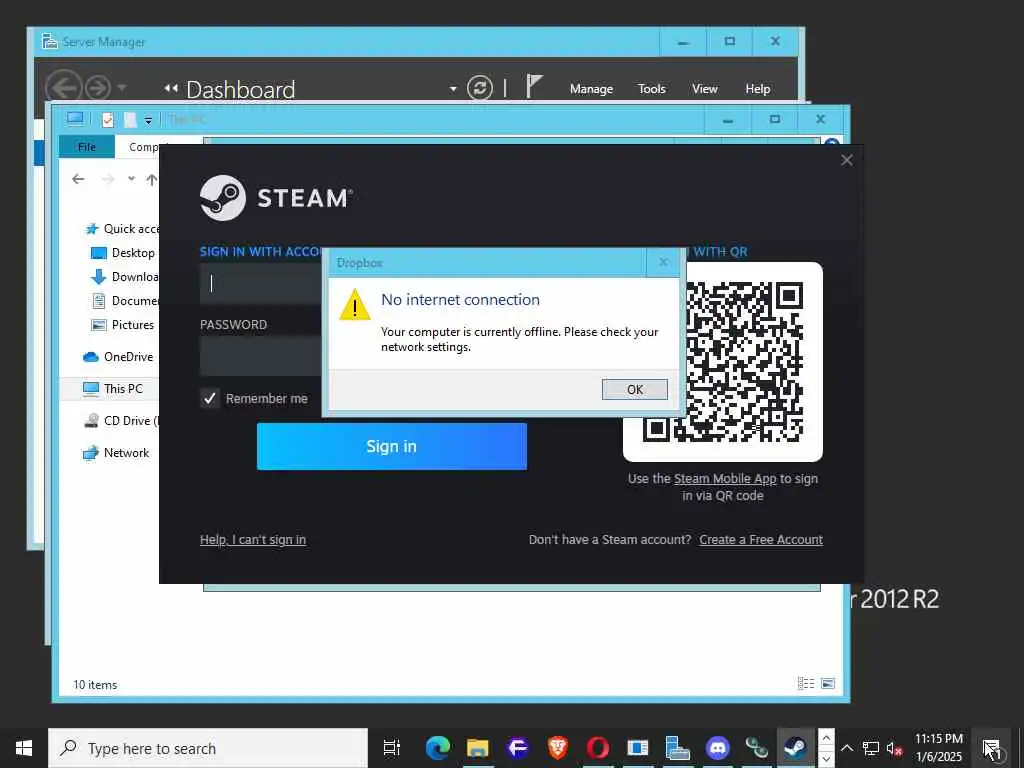Open the Windows Start menu
1024x768 pixels.
click(x=24, y=748)
